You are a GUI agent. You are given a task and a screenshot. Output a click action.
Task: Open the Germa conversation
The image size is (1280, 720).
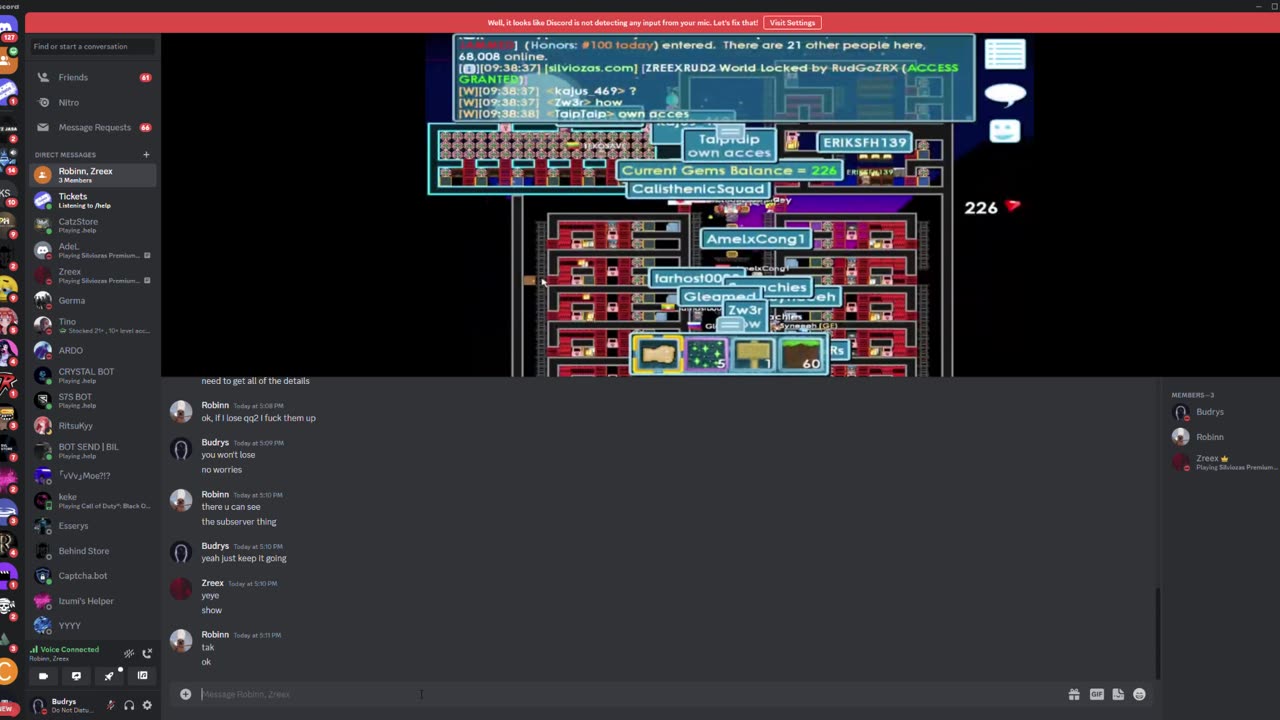tap(93, 300)
